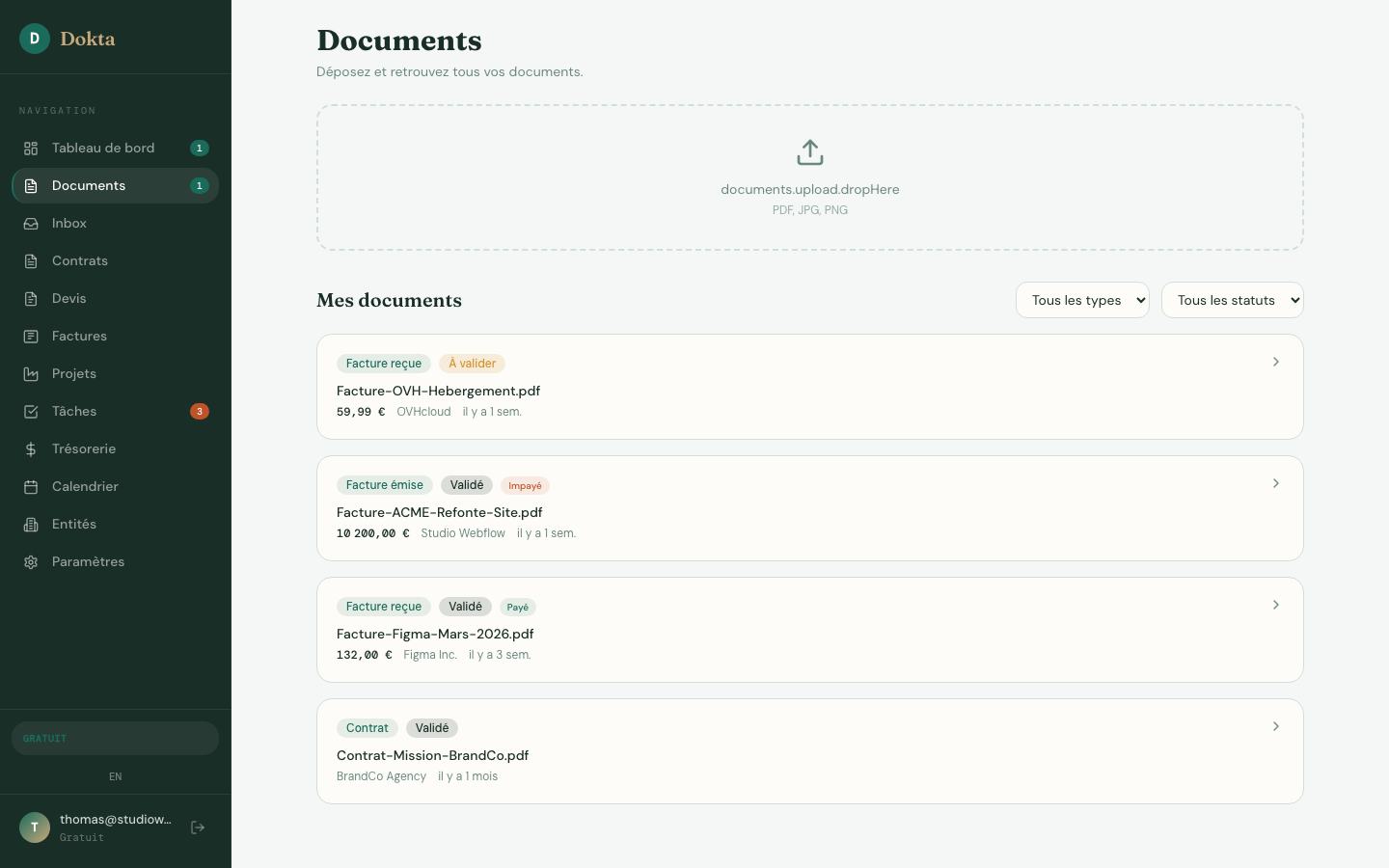The width and height of the screenshot is (1389, 868).
Task: Switch language using EN button
Action: 115,776
